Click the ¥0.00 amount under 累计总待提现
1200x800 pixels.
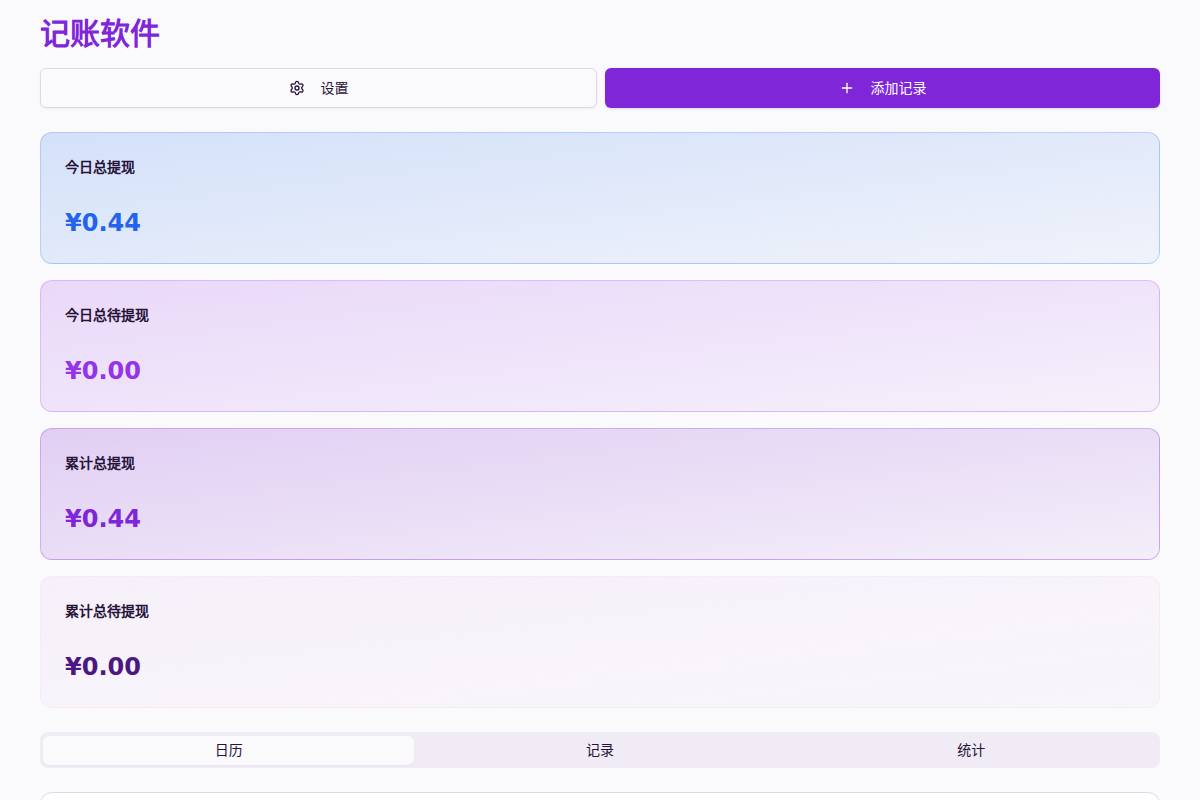pyautogui.click(x=103, y=666)
